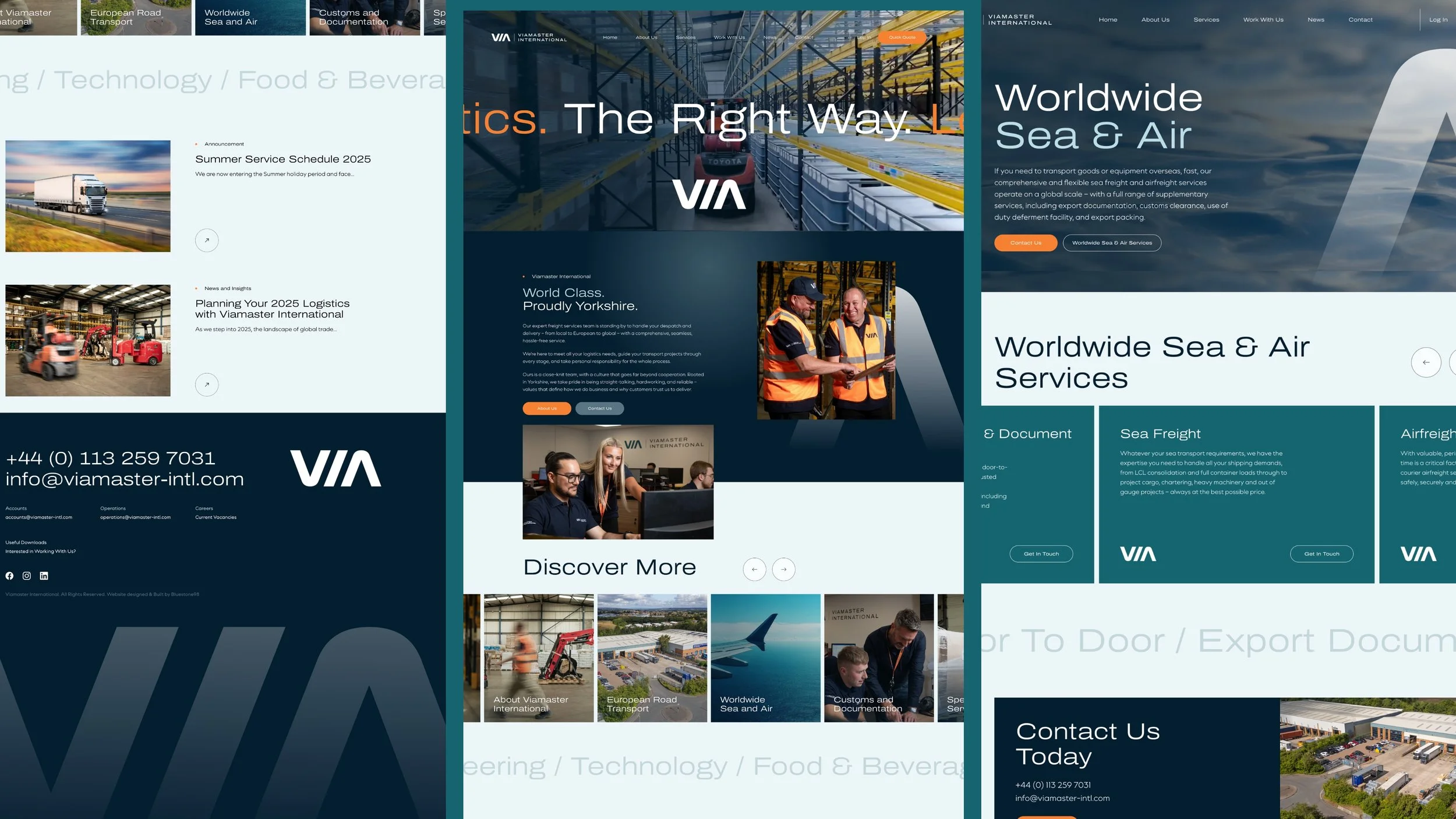Click the orange Quick Quote button
1456x819 pixels.
pos(902,37)
